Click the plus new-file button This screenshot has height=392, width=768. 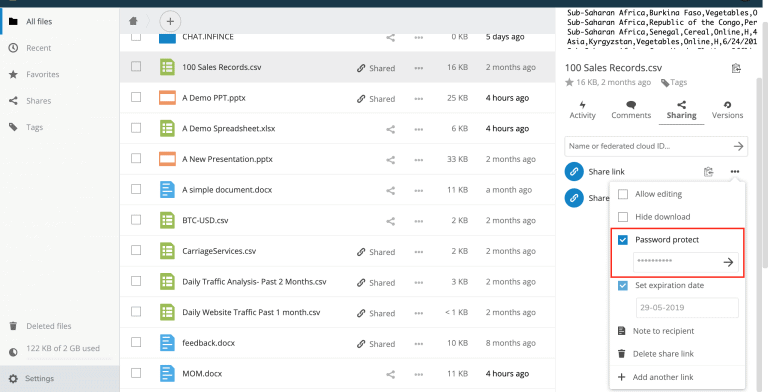(x=170, y=21)
